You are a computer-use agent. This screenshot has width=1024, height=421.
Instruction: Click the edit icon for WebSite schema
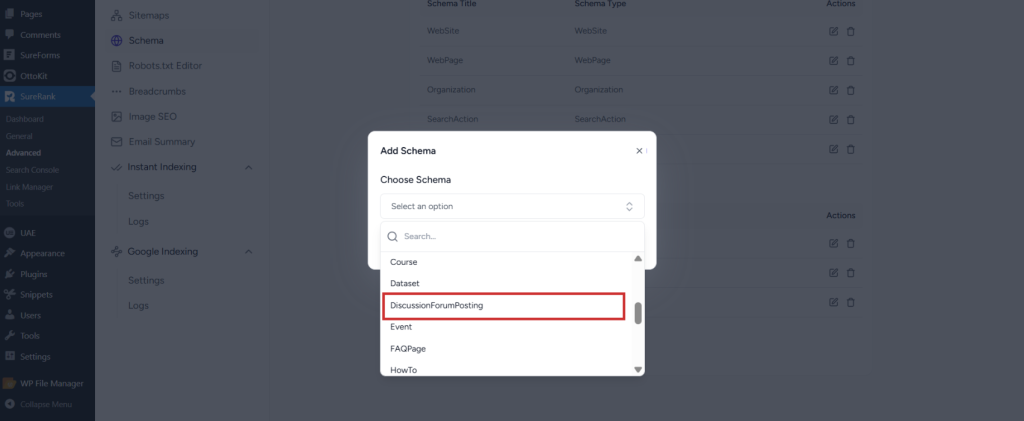pos(833,32)
